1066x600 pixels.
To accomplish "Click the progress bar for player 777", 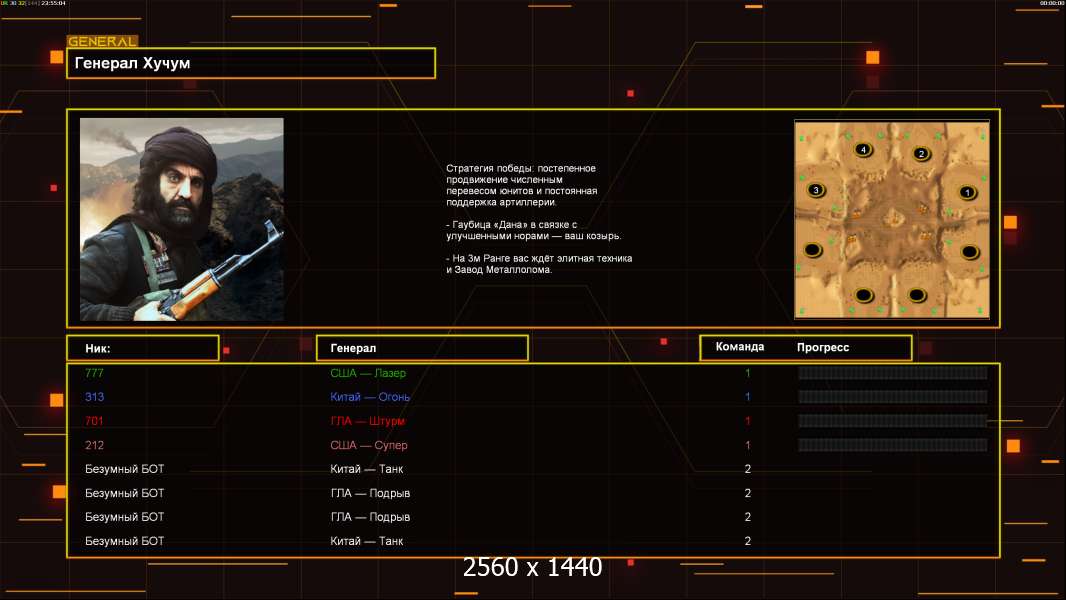I will 892,373.
